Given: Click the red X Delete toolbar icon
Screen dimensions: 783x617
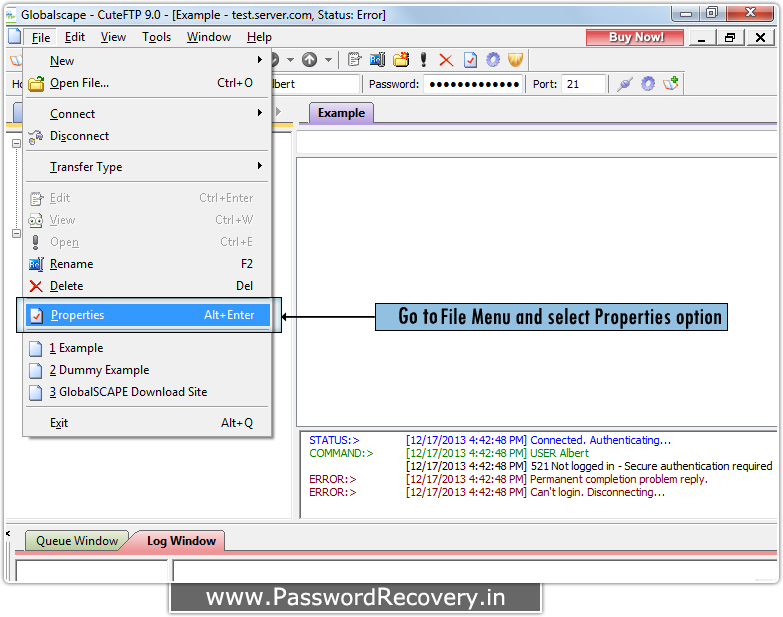Looking at the screenshot, I should coord(446,60).
